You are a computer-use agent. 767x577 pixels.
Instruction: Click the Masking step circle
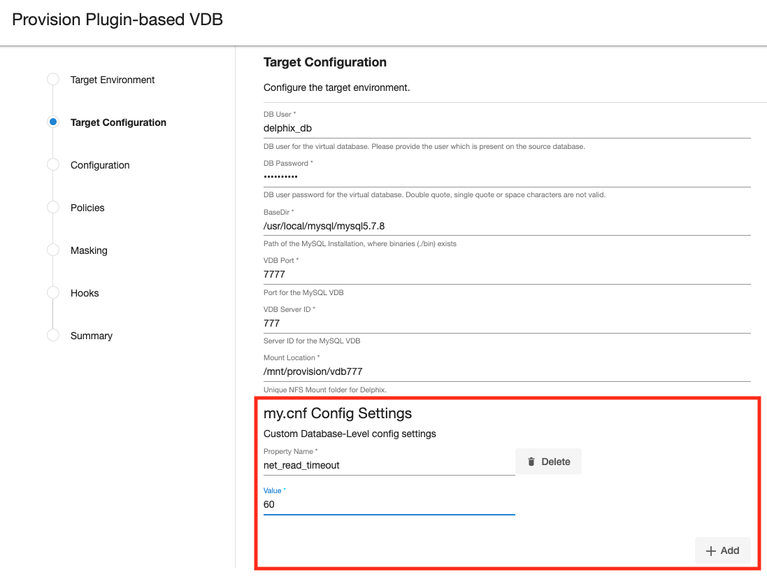[x=53, y=250]
